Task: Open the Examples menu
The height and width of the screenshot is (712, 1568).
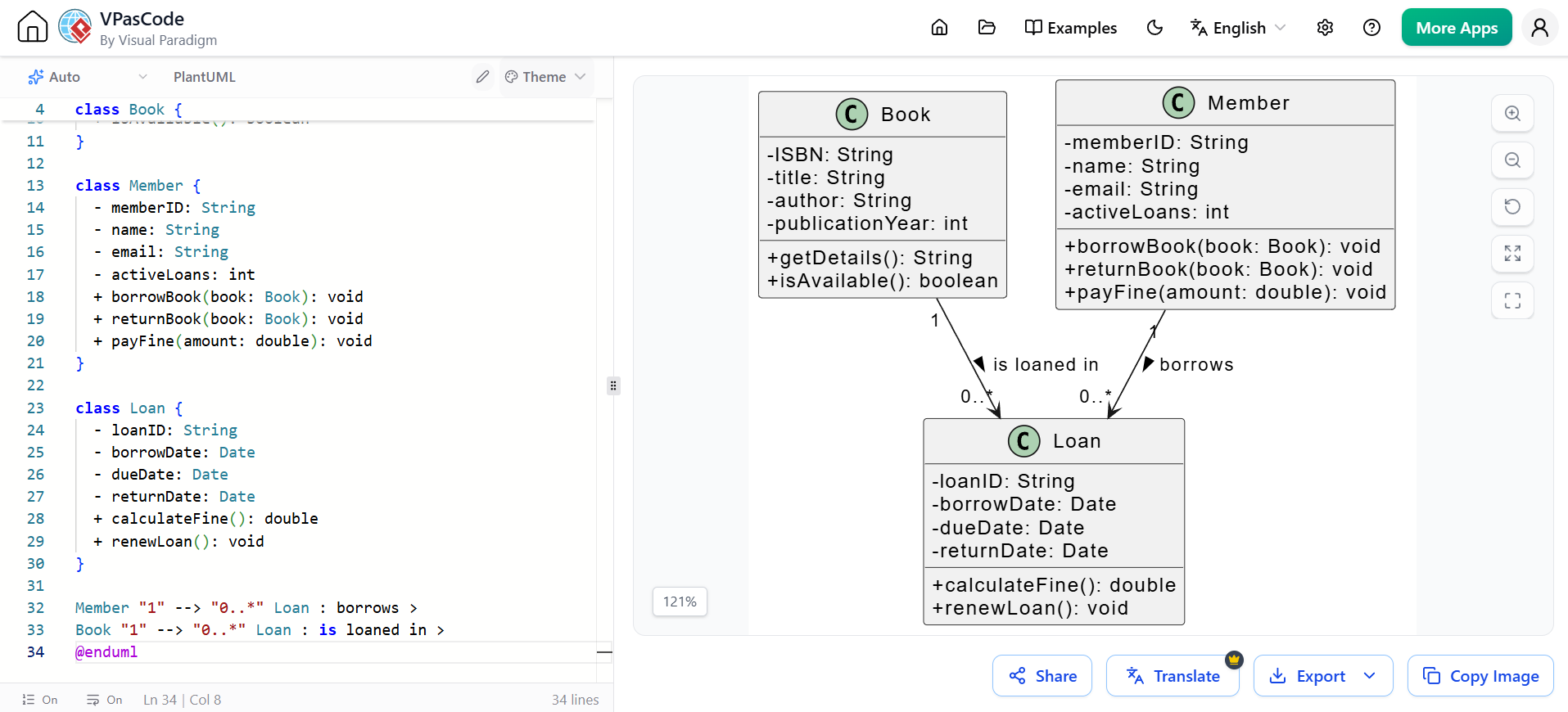Action: tap(1070, 28)
